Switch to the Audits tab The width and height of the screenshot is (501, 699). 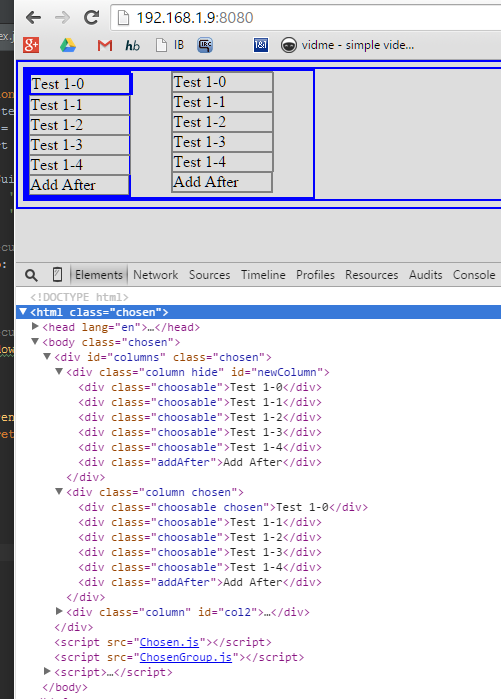[426, 275]
